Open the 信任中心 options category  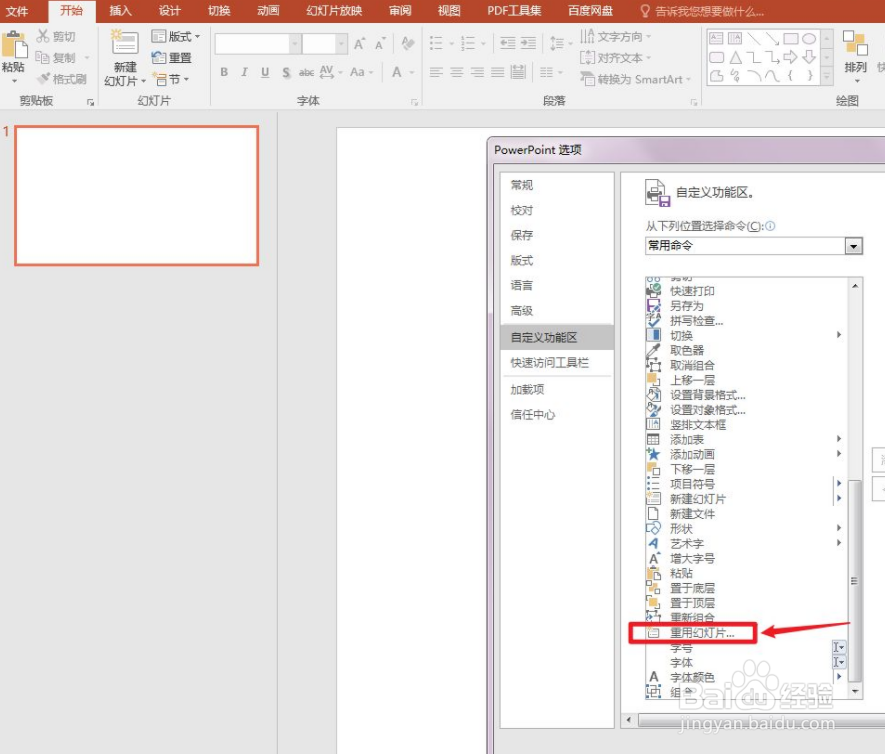[x=533, y=415]
